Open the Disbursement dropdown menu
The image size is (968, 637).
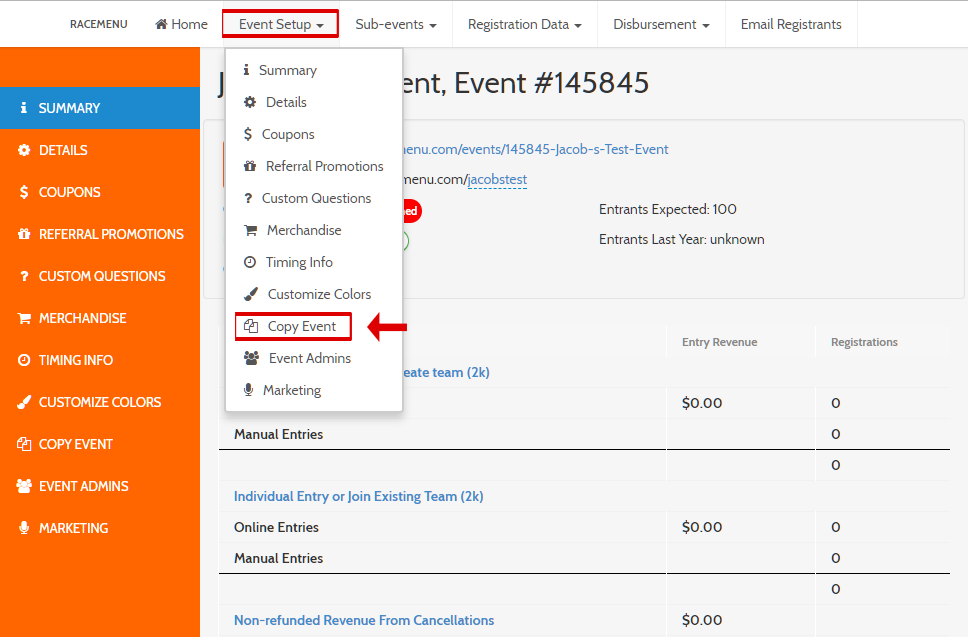pyautogui.click(x=661, y=24)
